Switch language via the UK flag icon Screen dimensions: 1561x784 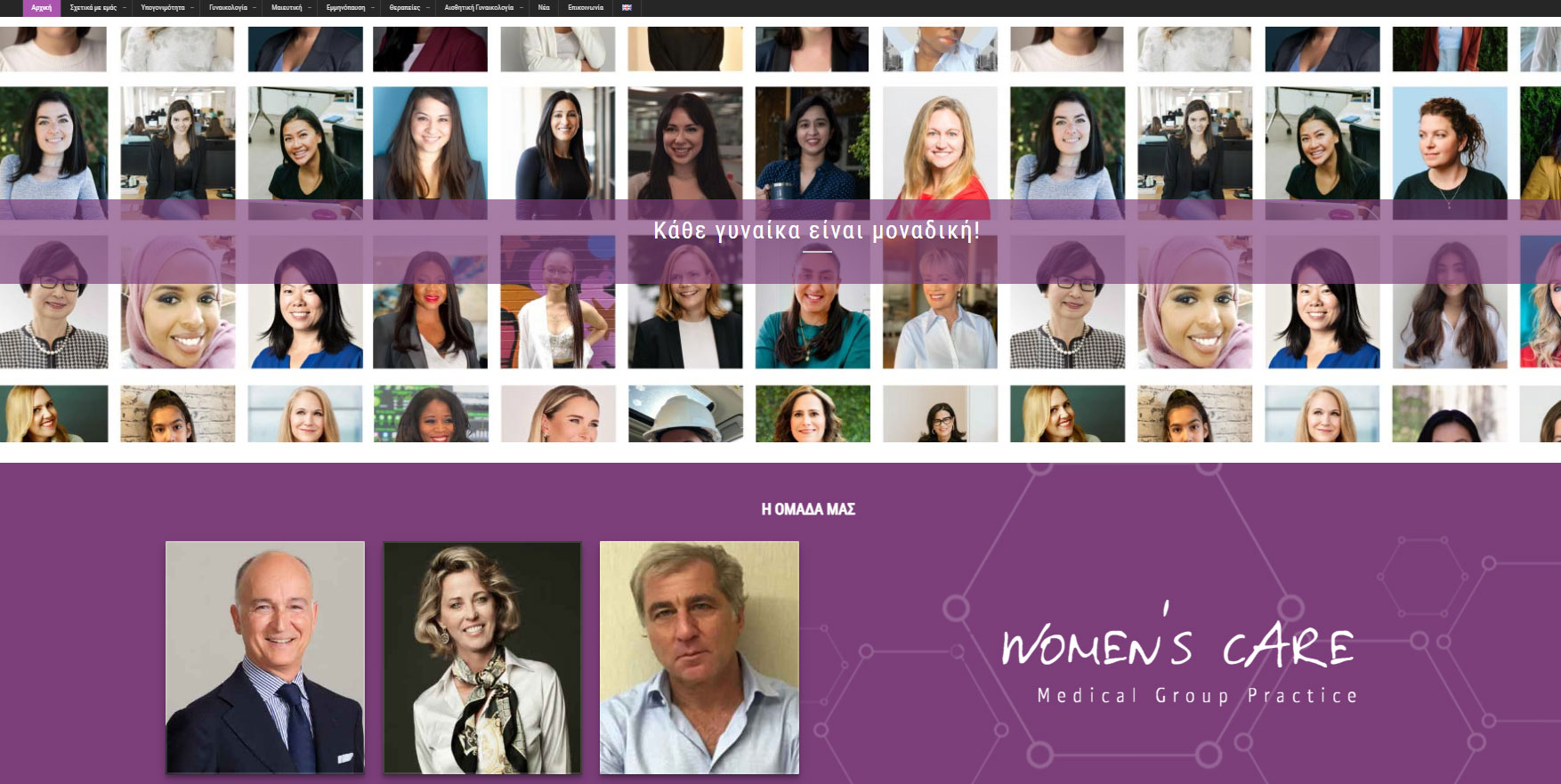(627, 7)
